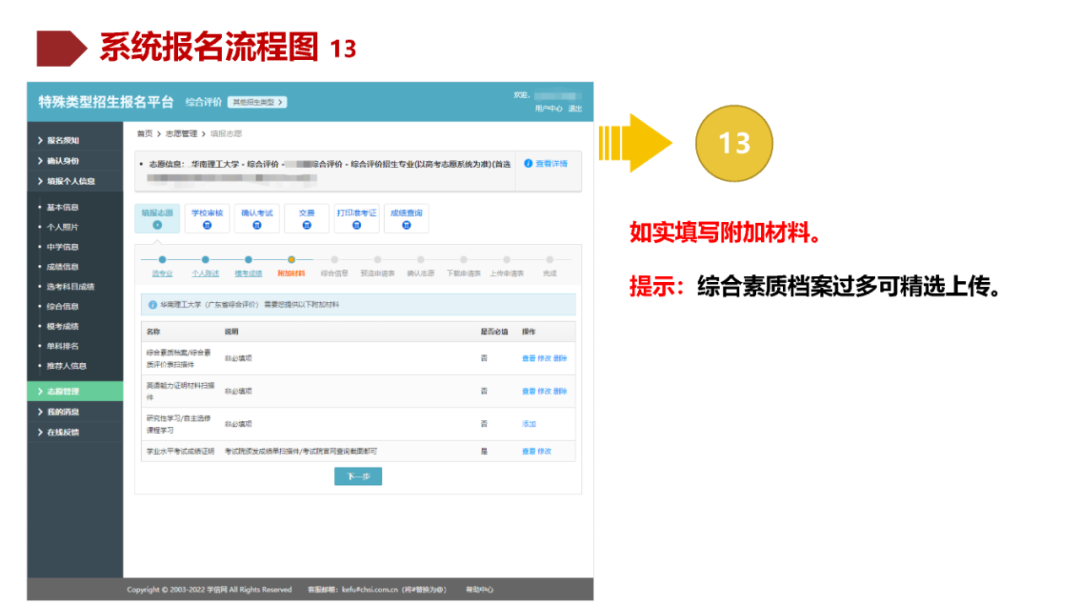Click the completed 个人陈述 step dot

[206, 258]
